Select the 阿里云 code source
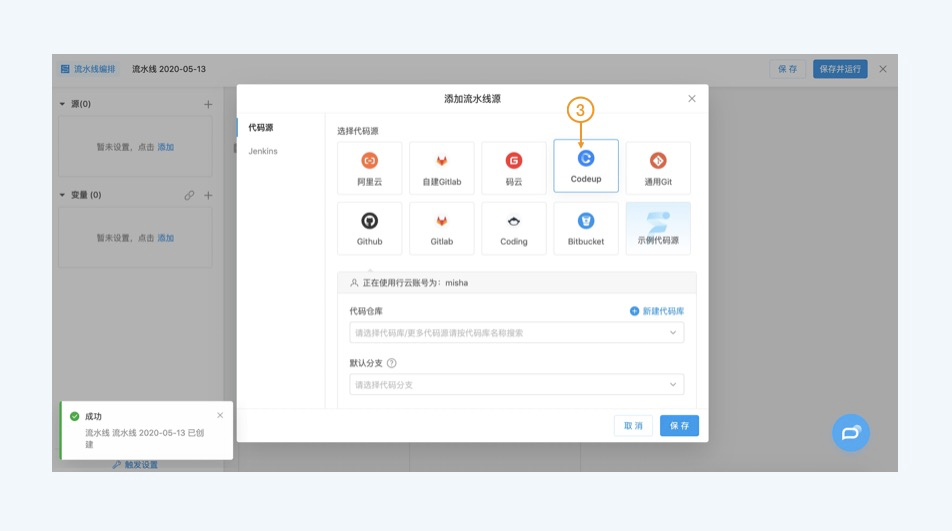The height and width of the screenshot is (531, 952). [369, 168]
